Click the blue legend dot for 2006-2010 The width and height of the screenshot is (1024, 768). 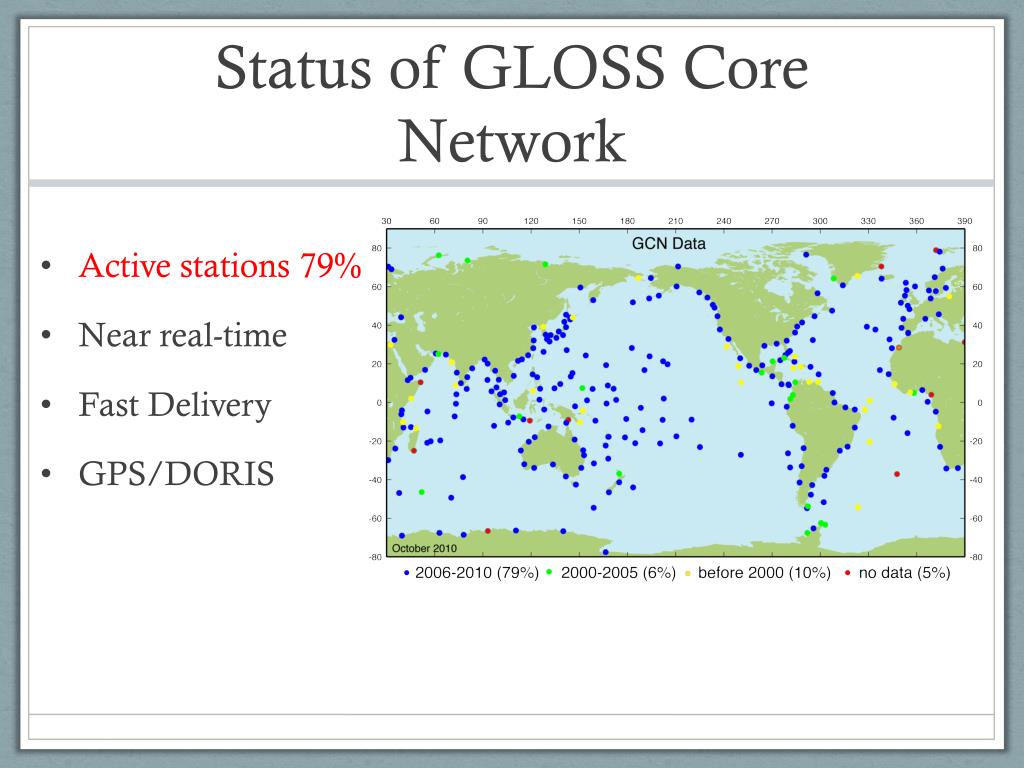tap(406, 573)
